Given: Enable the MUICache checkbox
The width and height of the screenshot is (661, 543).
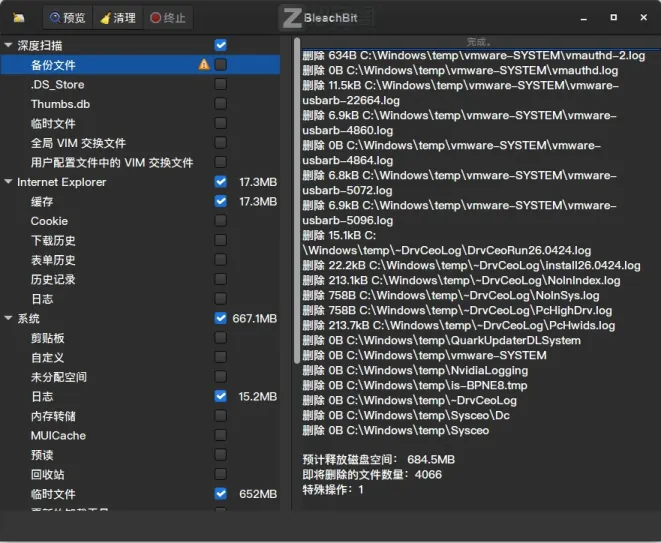Looking at the screenshot, I should pos(220,435).
